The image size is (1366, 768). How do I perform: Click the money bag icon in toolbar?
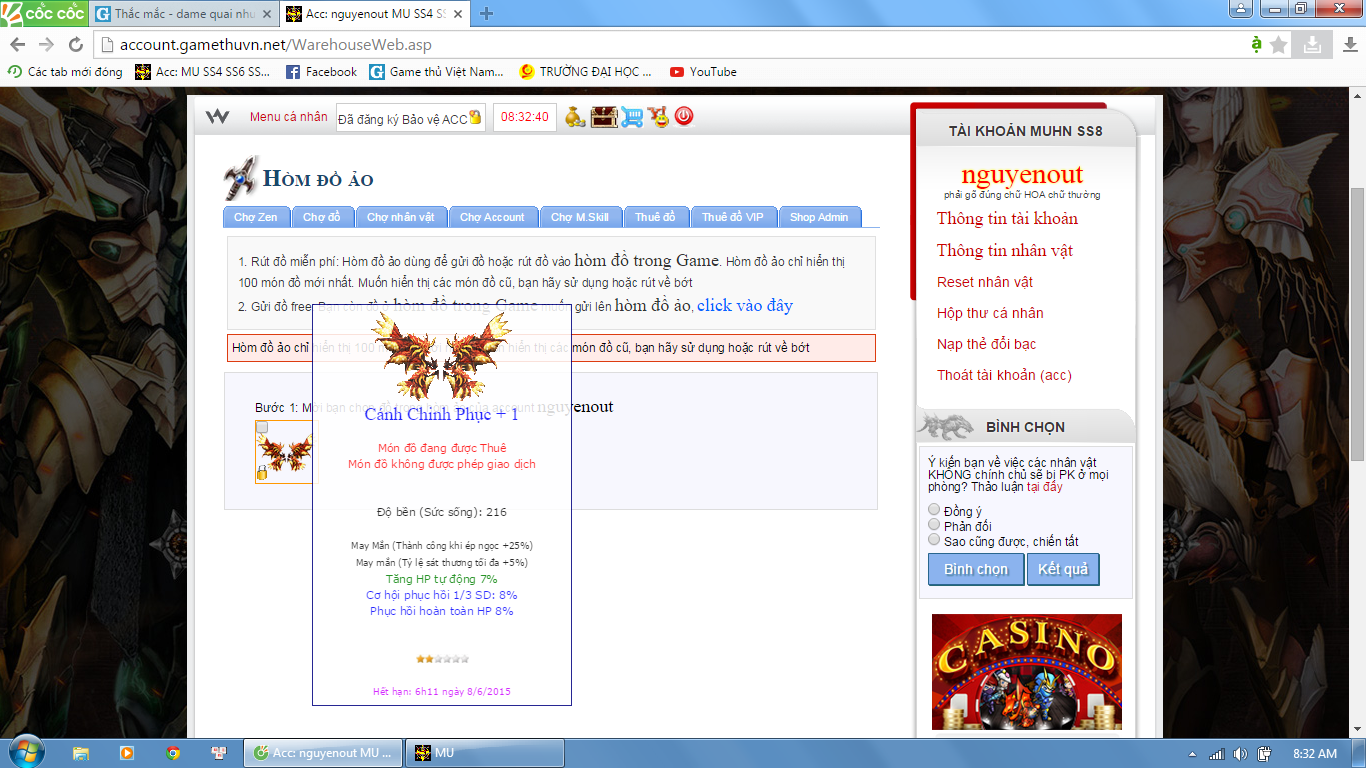[575, 117]
